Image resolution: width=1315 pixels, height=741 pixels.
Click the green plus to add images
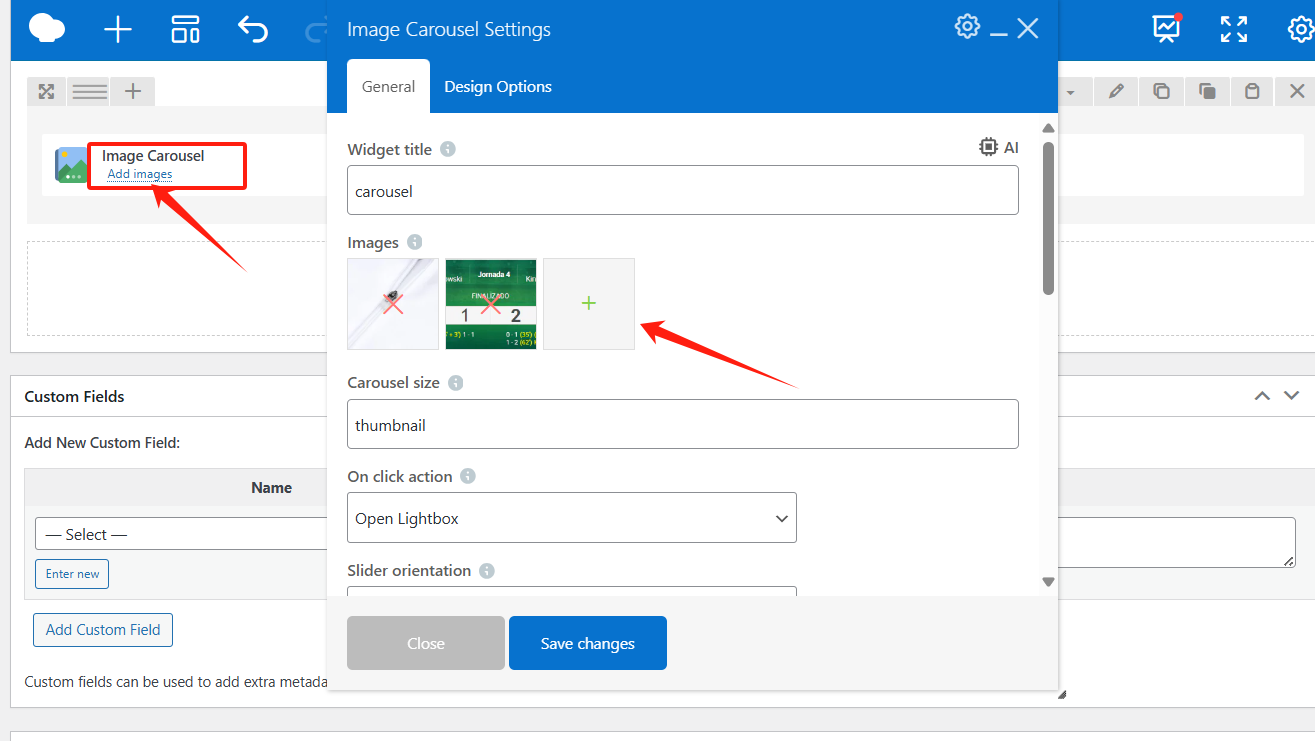[x=589, y=304]
